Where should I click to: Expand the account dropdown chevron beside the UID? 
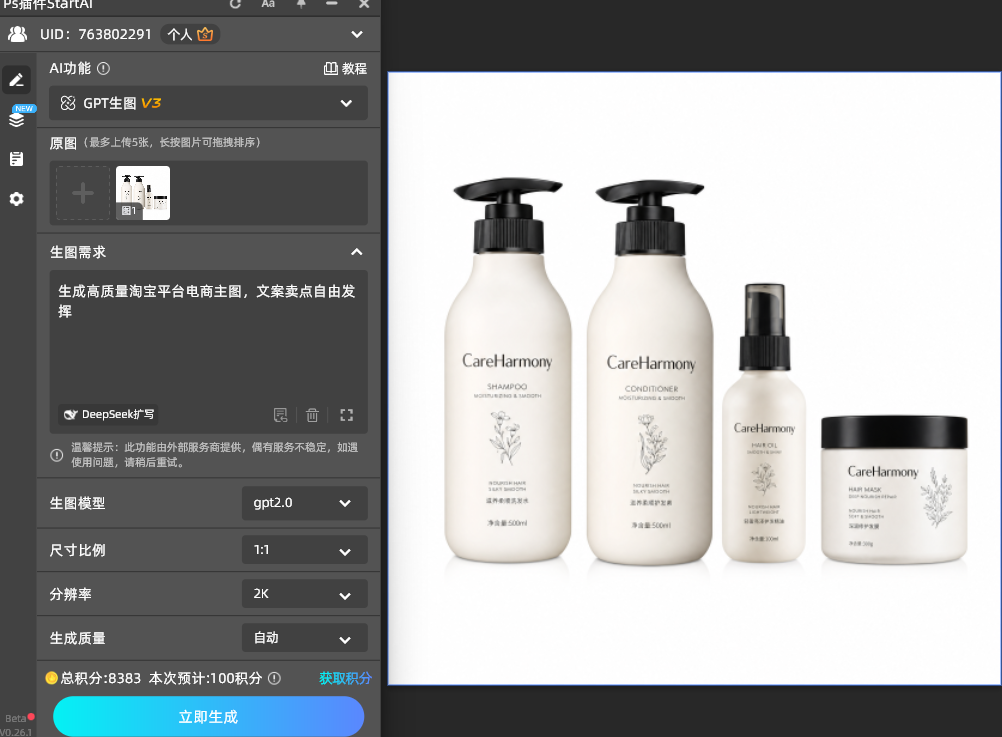pos(357,34)
